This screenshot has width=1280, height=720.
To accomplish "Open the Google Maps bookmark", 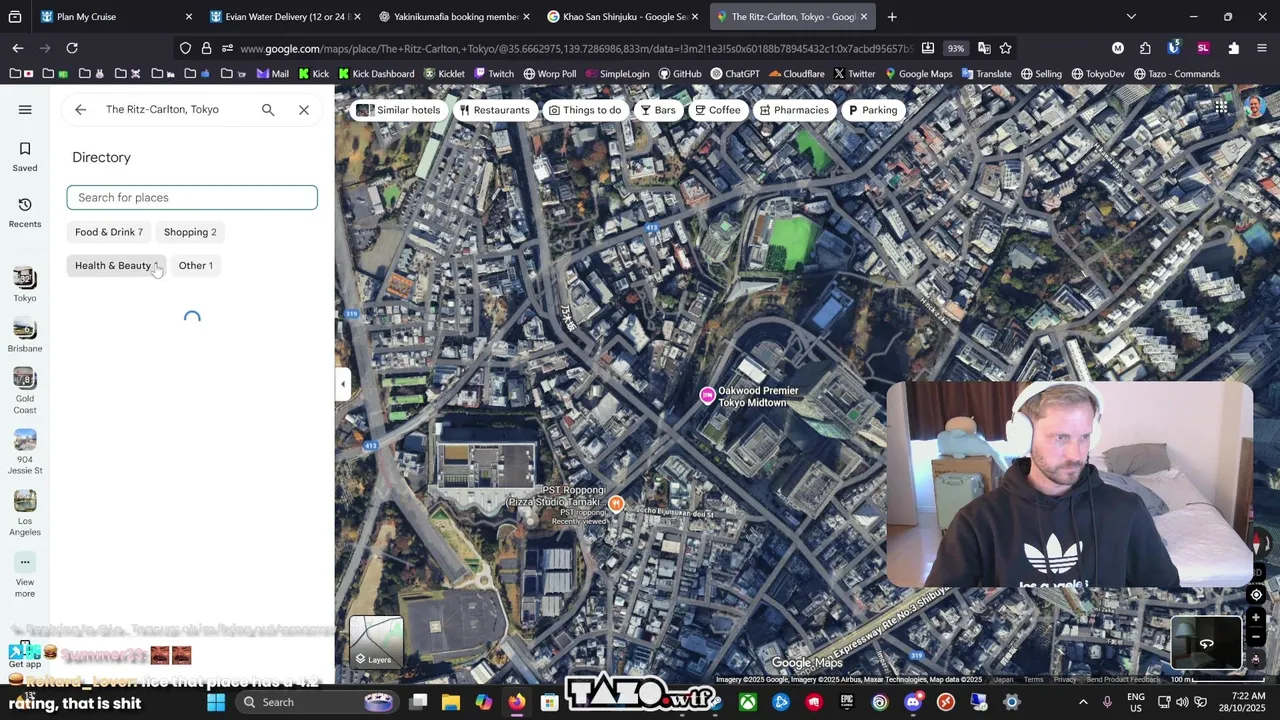I will coord(918,74).
